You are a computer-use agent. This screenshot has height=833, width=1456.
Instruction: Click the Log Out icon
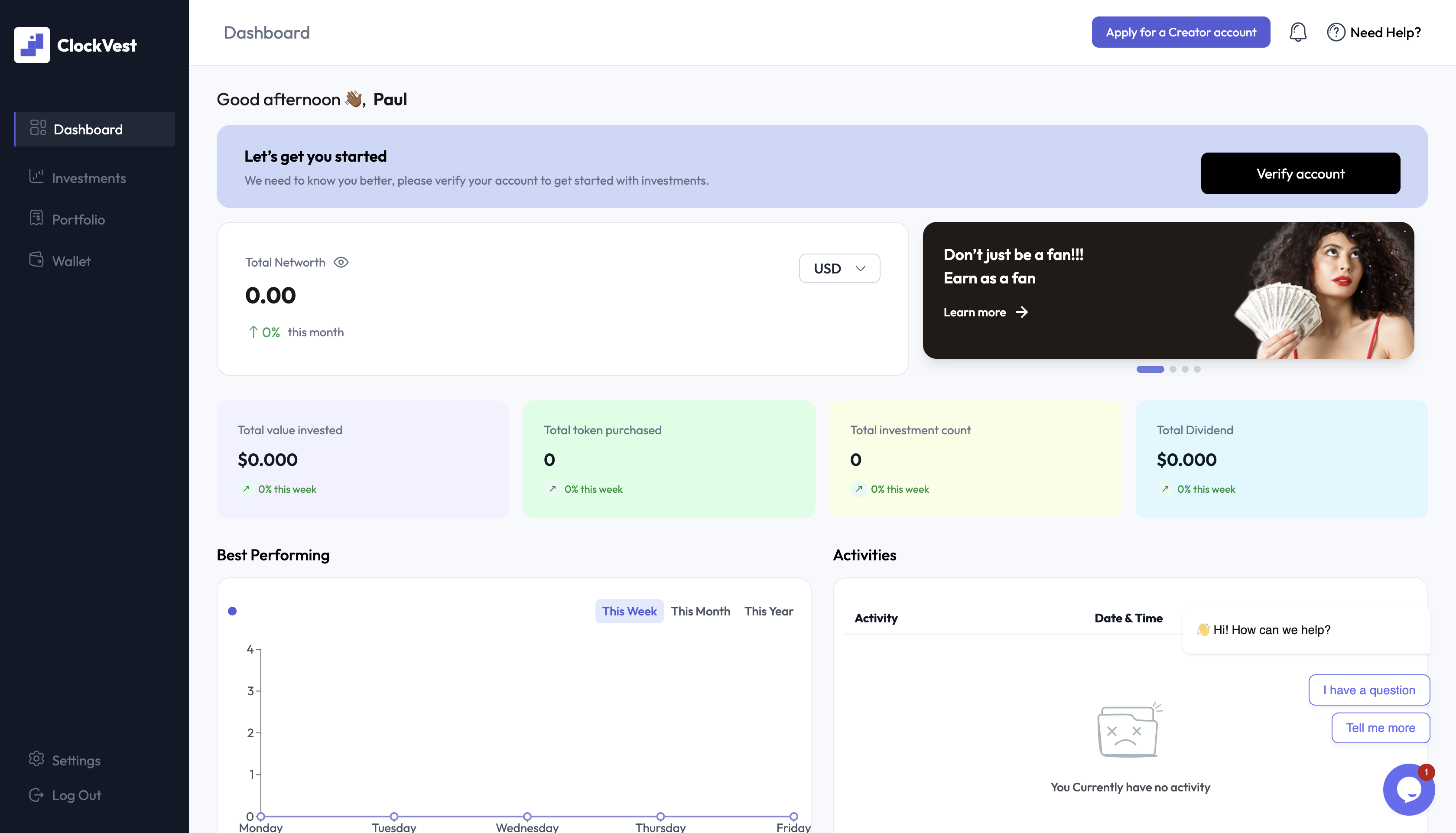tap(36, 795)
